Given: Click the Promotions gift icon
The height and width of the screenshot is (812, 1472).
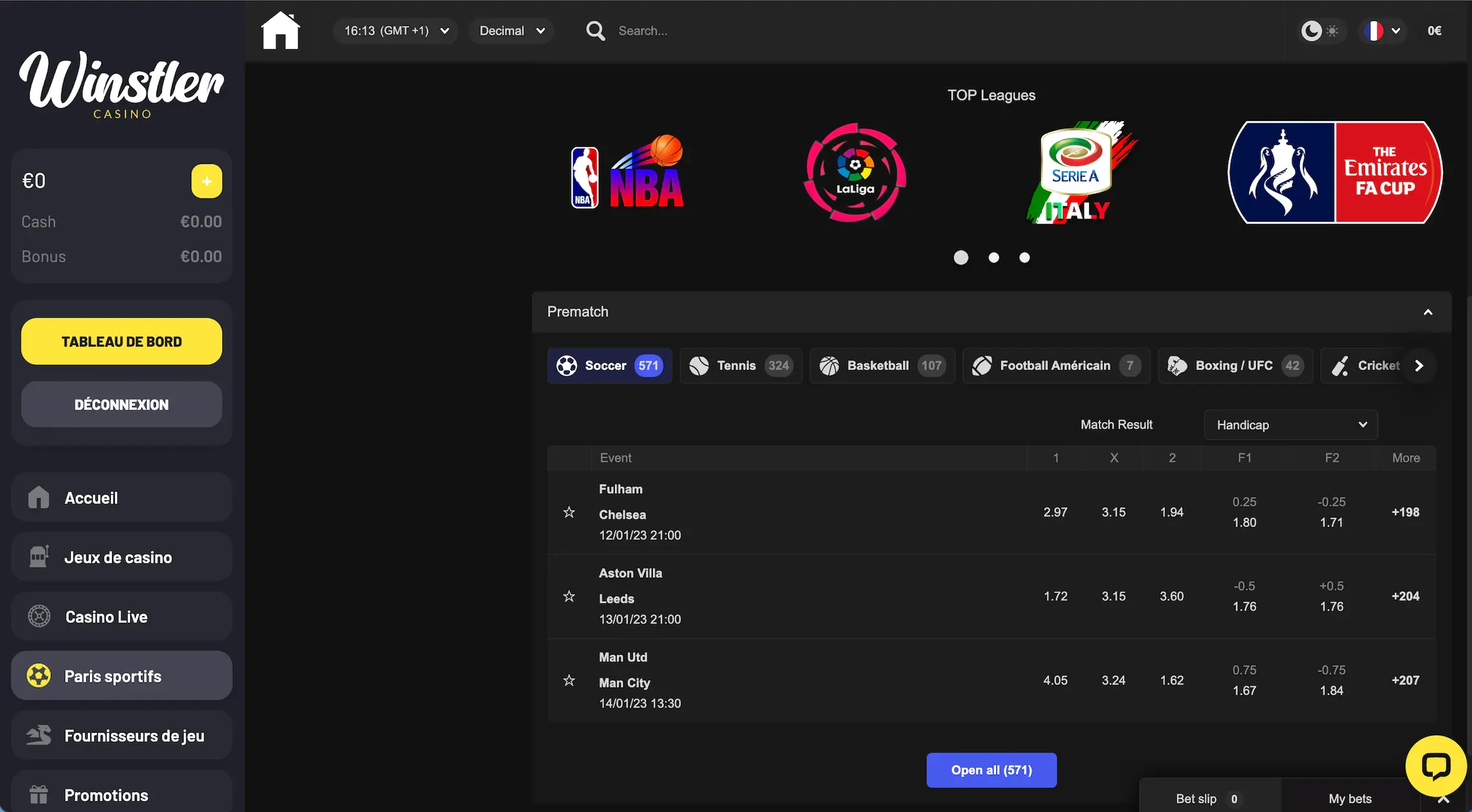Looking at the screenshot, I should (39, 795).
